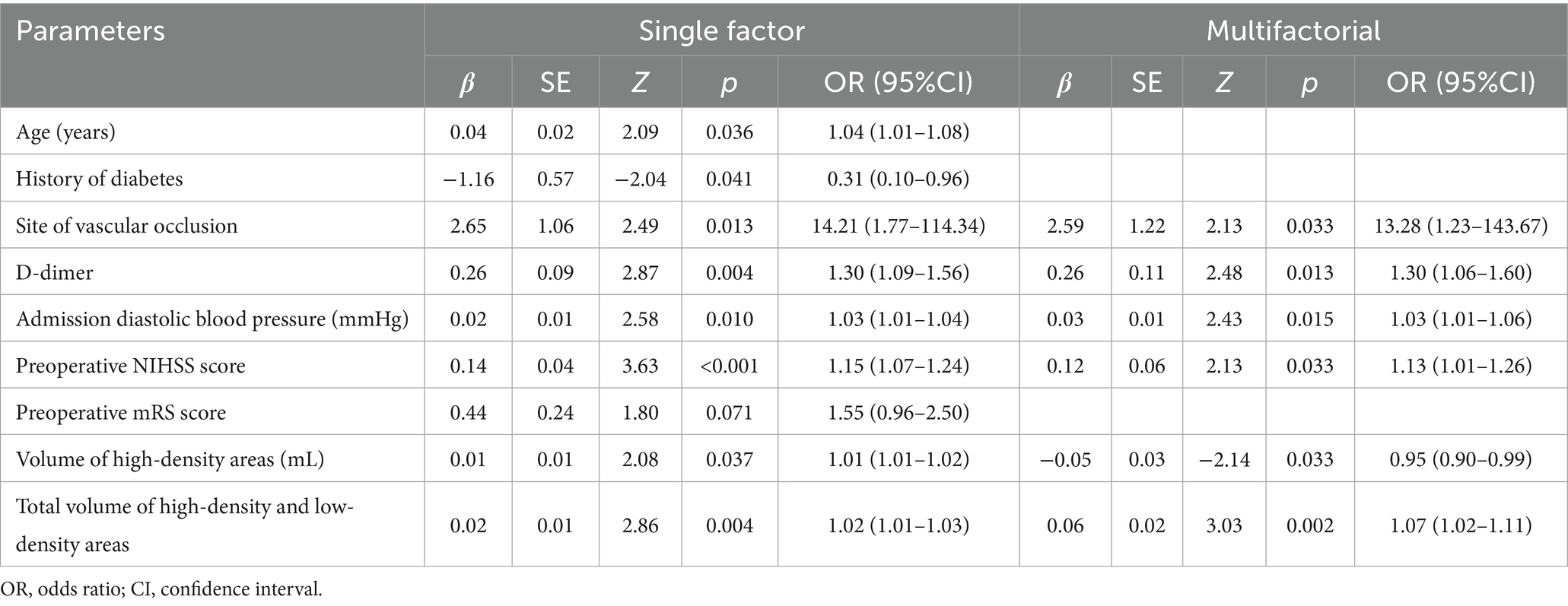Select the −1.16 beta value cell
Screen dimensions: 1568x606
point(468,179)
